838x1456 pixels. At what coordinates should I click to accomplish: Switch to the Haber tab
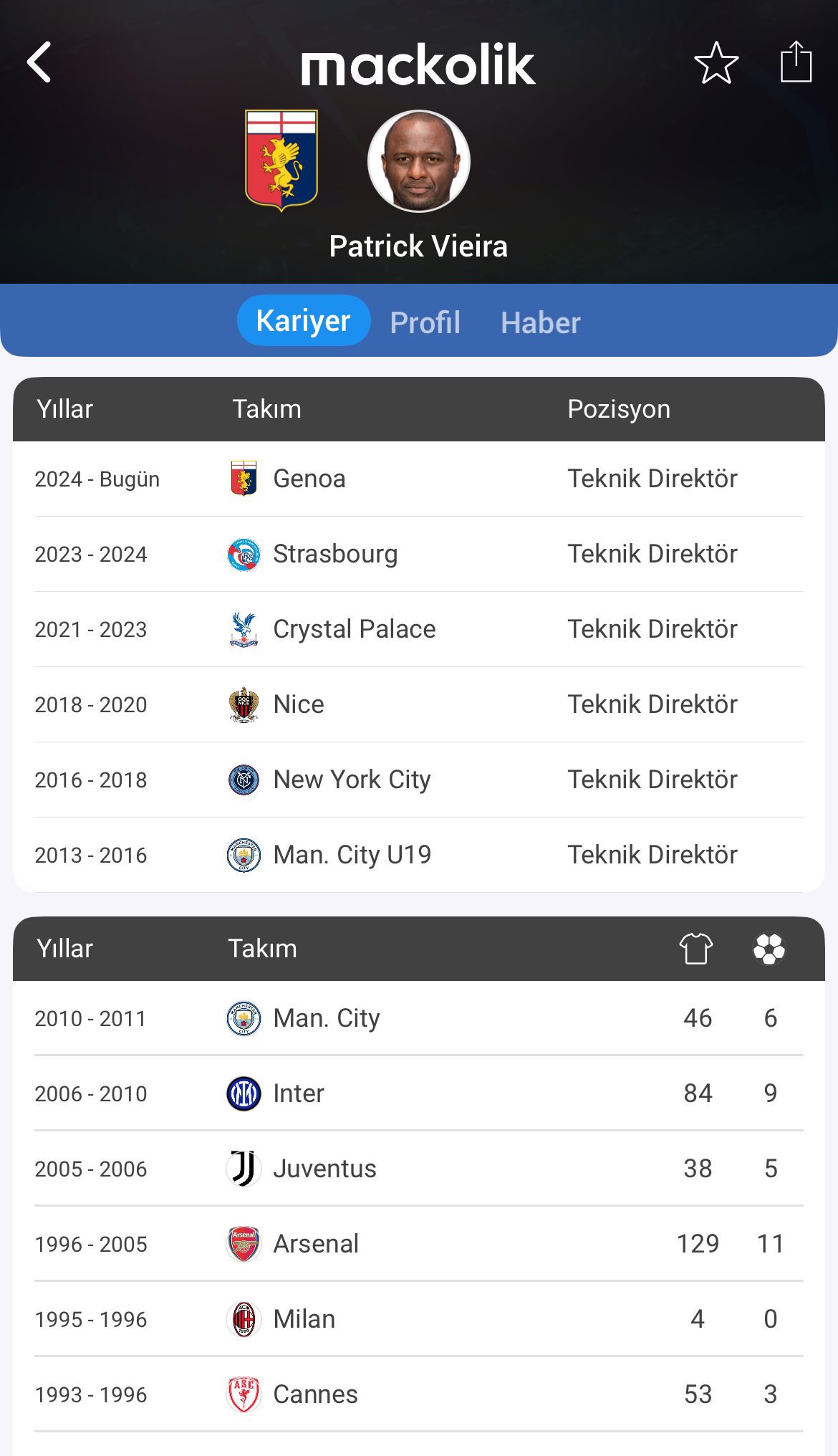(540, 322)
